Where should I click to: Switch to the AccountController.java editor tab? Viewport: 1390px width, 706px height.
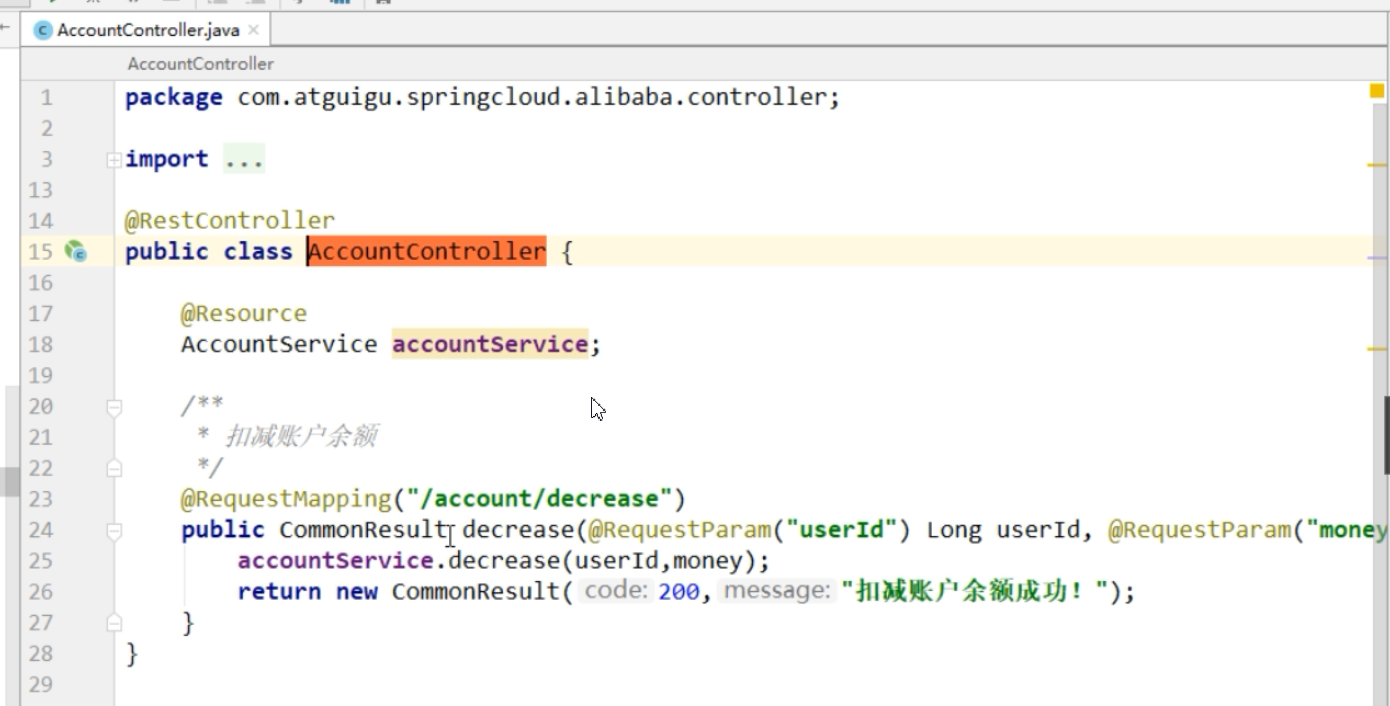pyautogui.click(x=147, y=30)
